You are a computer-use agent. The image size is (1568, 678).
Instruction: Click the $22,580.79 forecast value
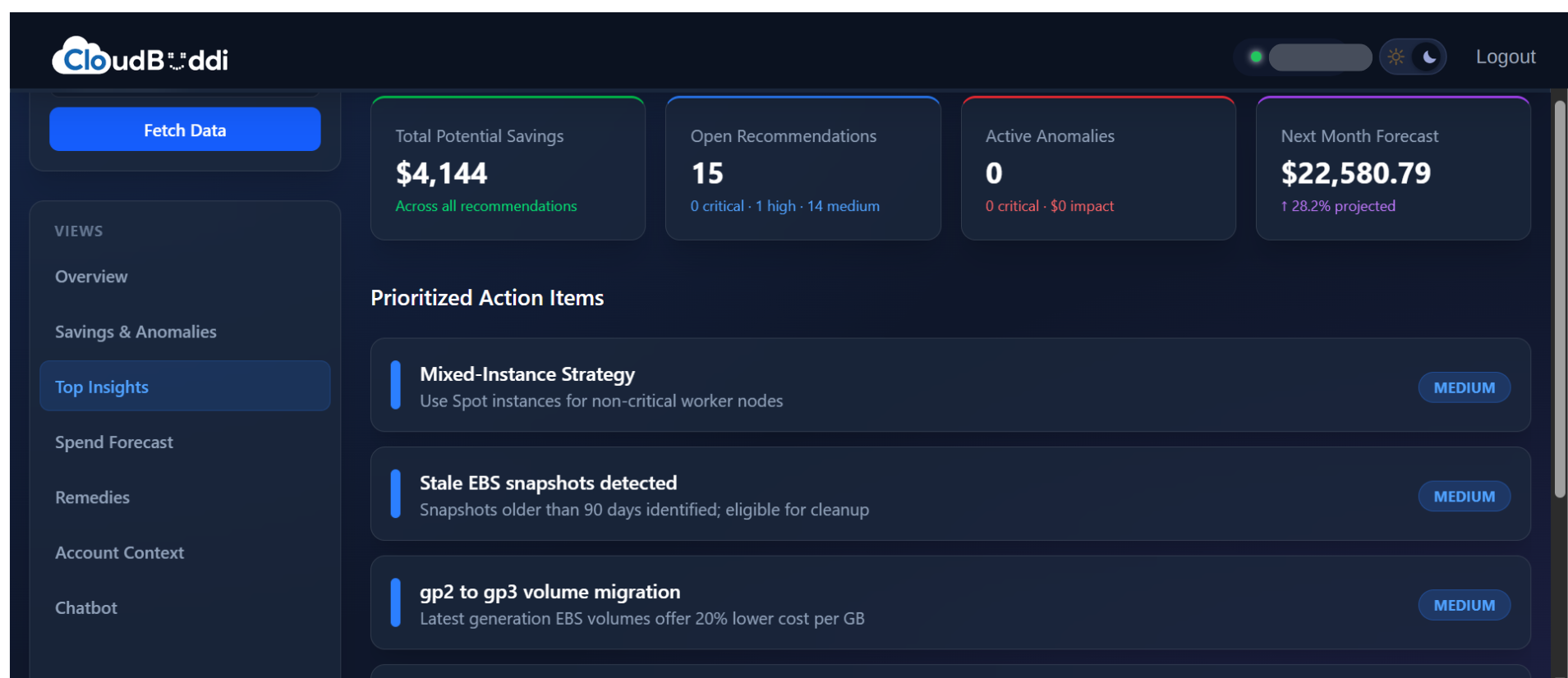click(1355, 173)
